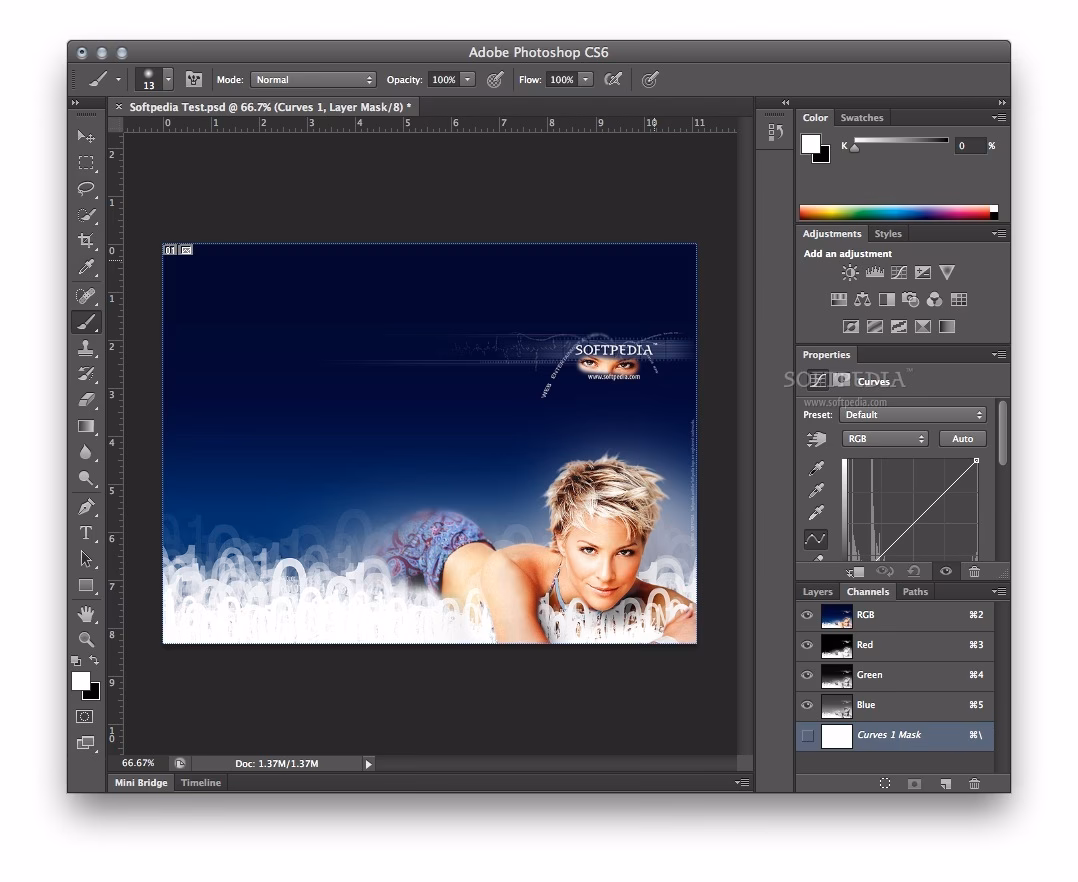
Task: Open the Timeline panel
Action: [200, 783]
